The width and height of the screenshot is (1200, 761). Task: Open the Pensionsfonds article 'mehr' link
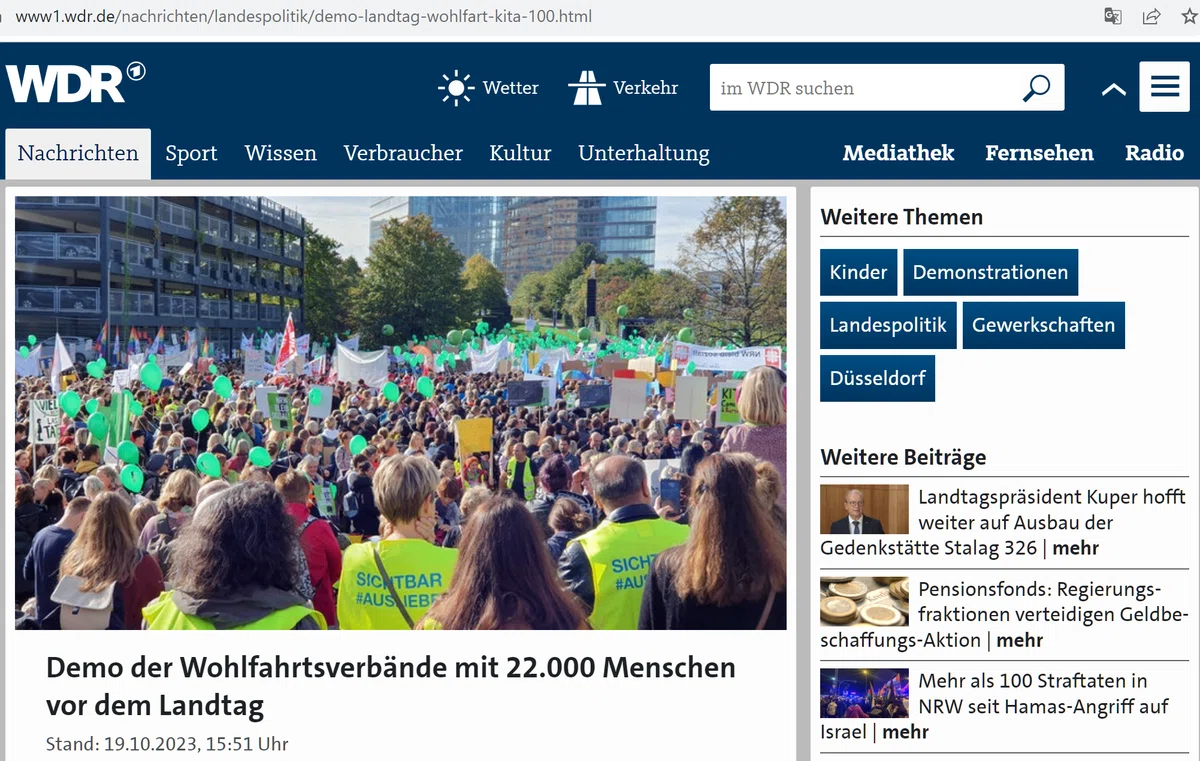[x=1020, y=640]
